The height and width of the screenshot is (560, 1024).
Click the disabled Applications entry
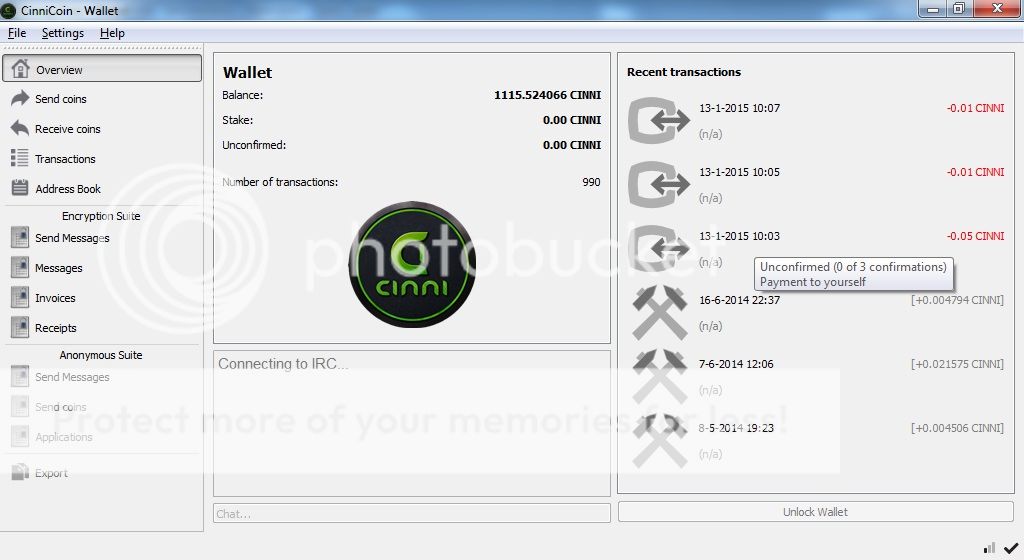pos(102,437)
